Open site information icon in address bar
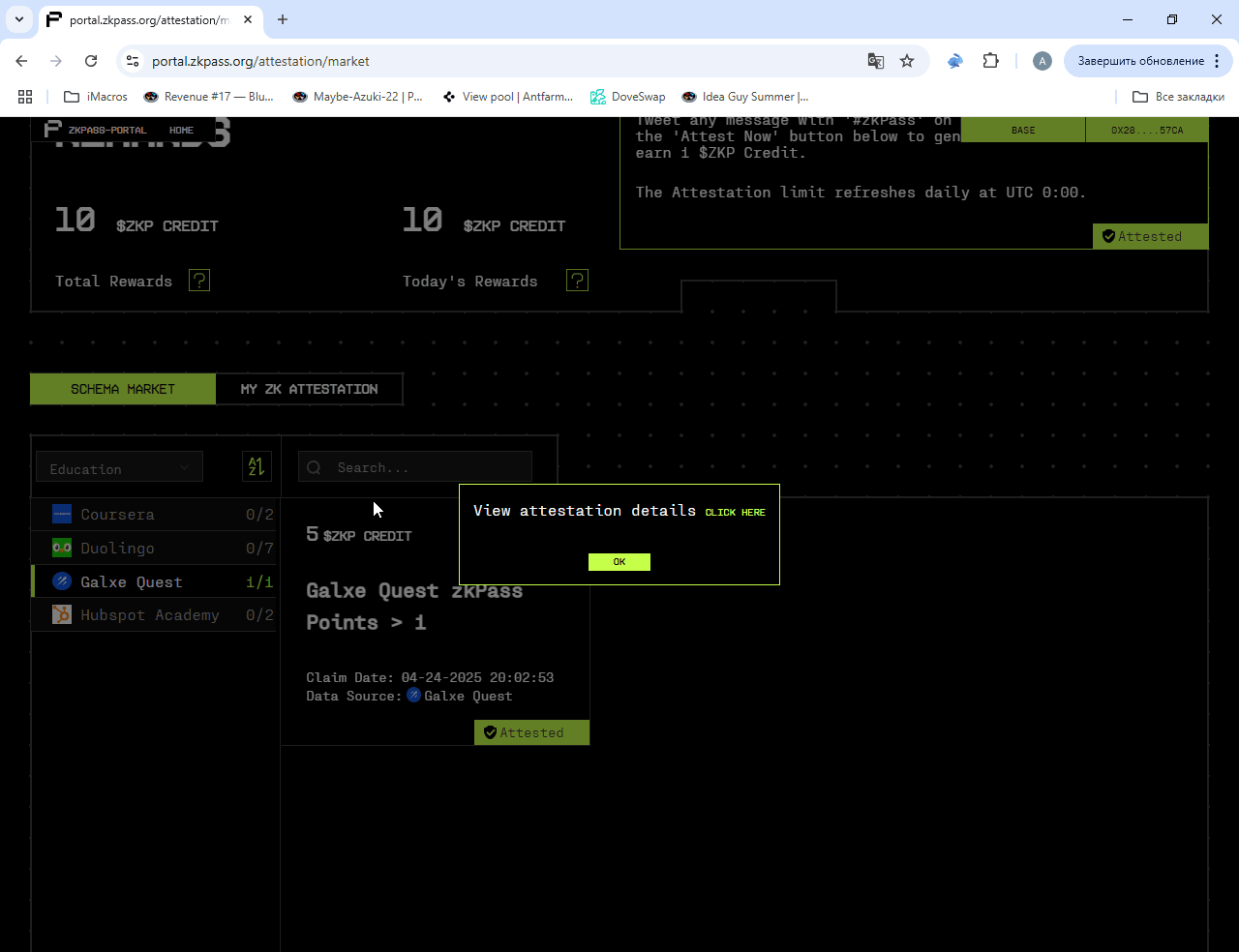Screen dimensions: 1239x952 coord(133,61)
